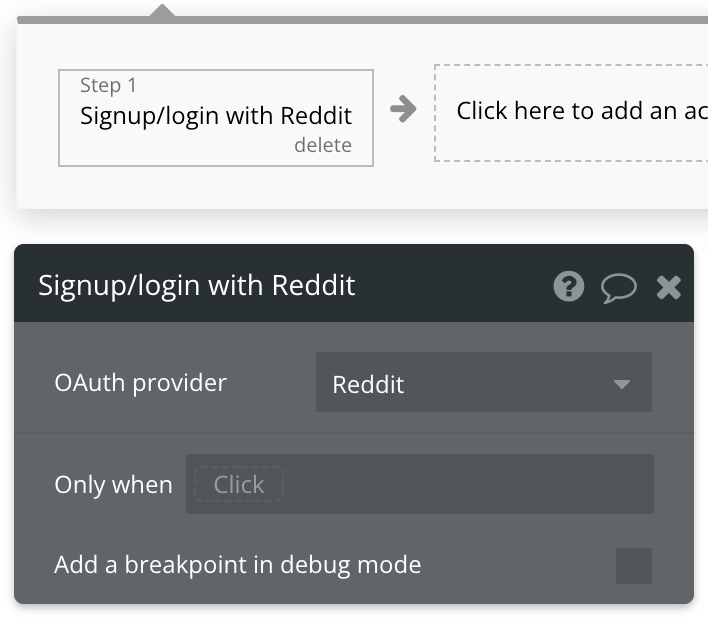Expand the OAuth provider dropdown arrow
The height and width of the screenshot is (624, 708).
tap(622, 384)
